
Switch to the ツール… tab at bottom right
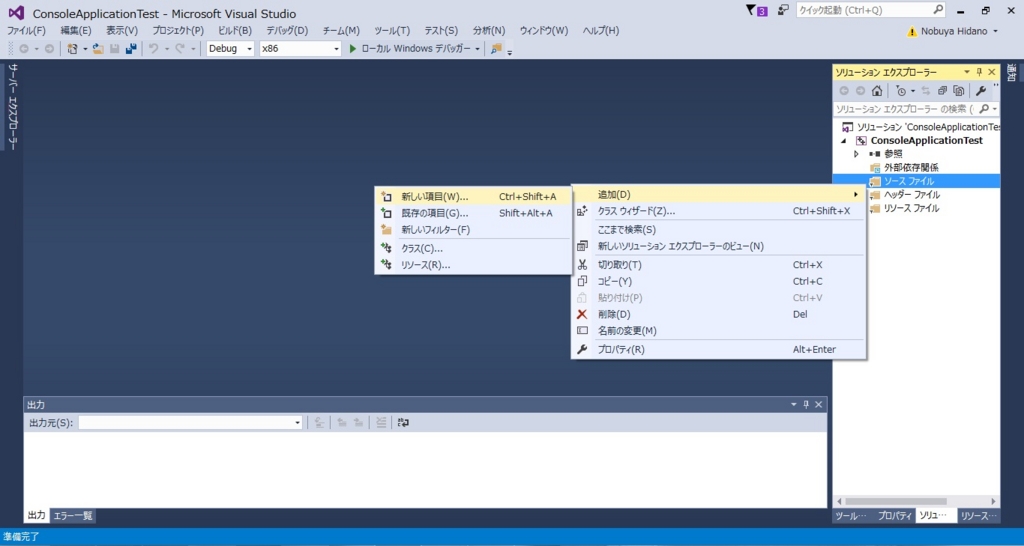coord(851,516)
